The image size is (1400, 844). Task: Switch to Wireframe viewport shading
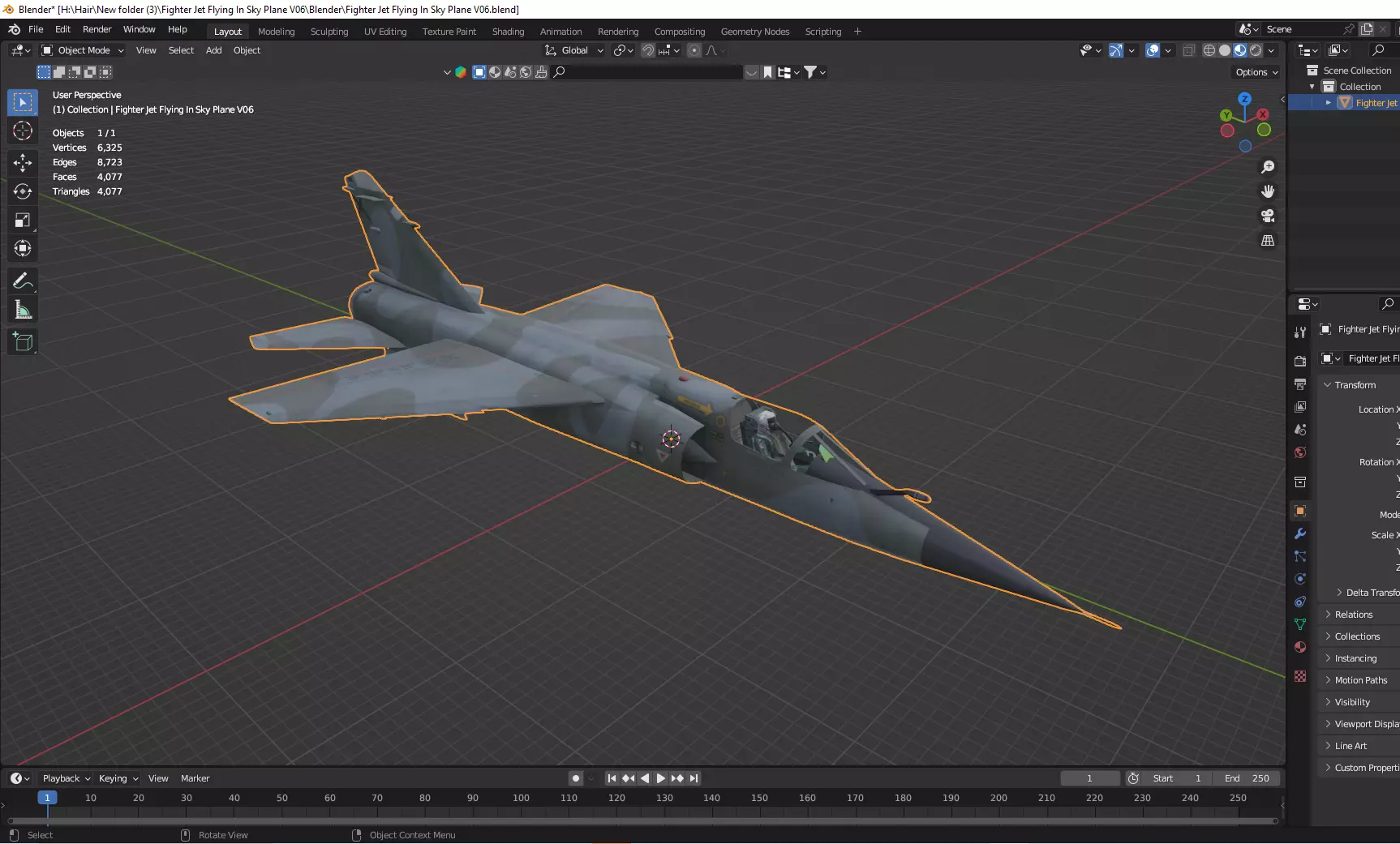point(1209,50)
